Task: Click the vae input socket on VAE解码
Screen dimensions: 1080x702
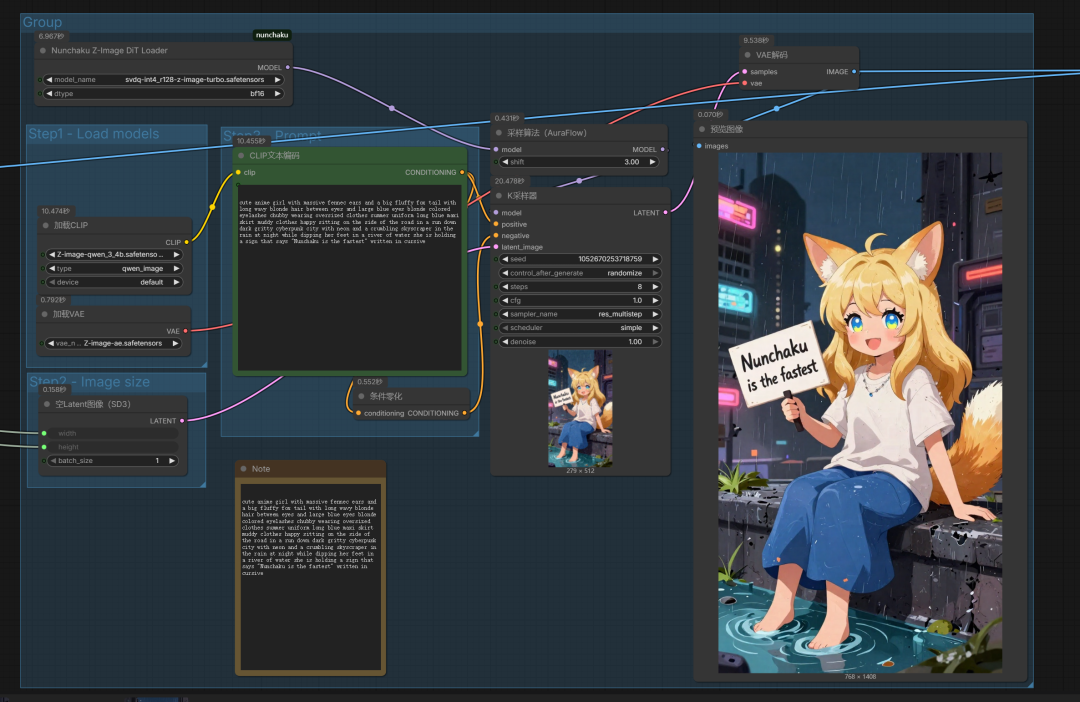Action: pyautogui.click(x=745, y=83)
